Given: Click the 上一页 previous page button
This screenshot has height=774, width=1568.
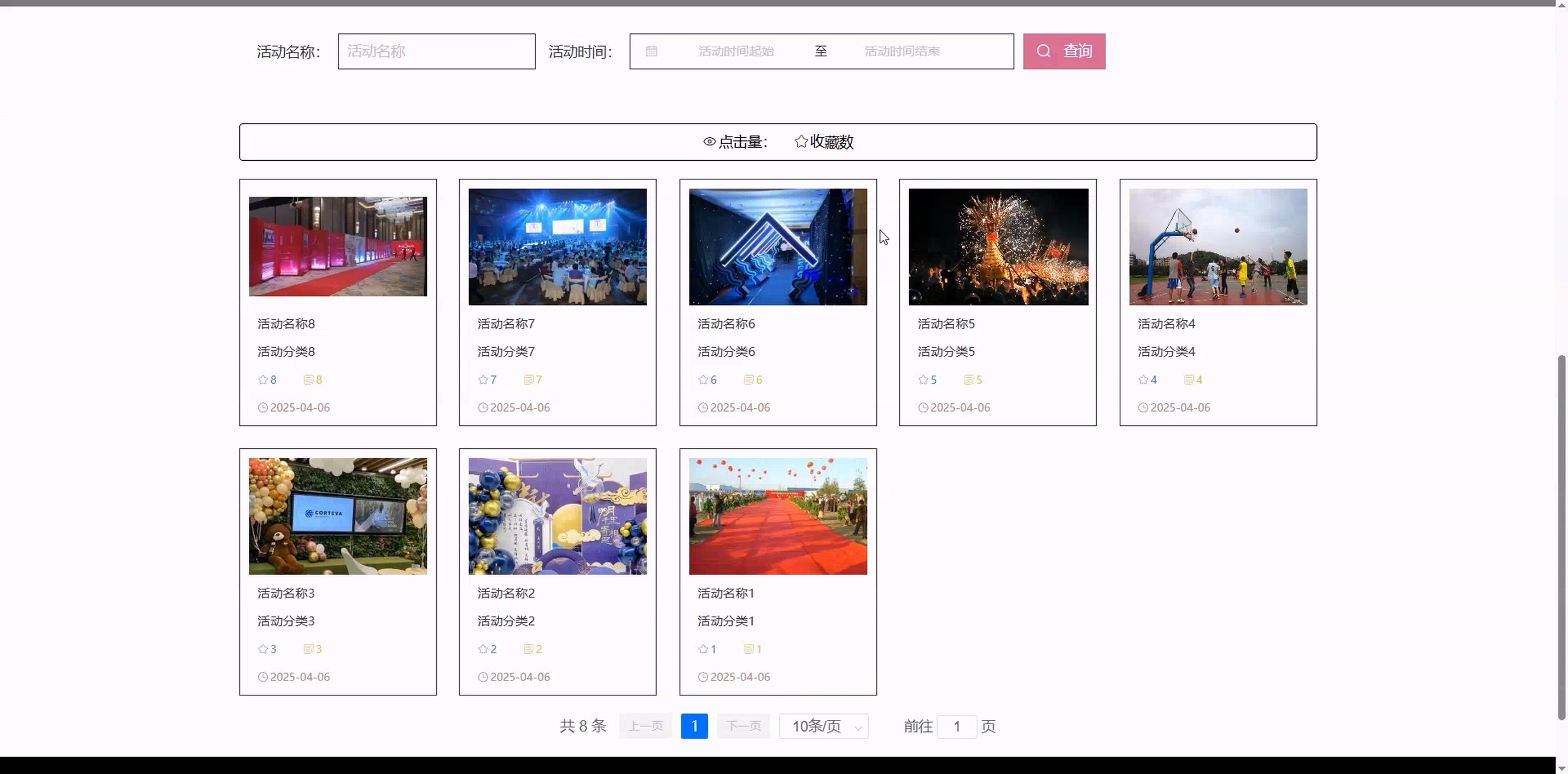Looking at the screenshot, I should pos(645,726).
